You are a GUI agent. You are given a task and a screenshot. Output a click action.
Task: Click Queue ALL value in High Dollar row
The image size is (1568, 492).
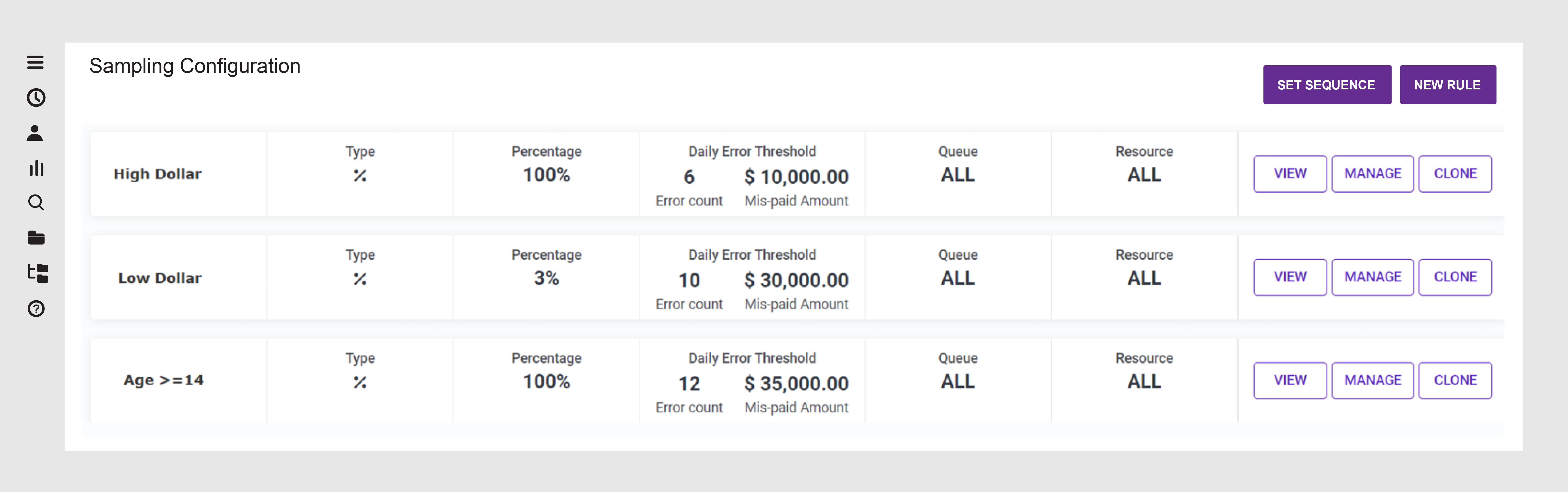coord(958,175)
